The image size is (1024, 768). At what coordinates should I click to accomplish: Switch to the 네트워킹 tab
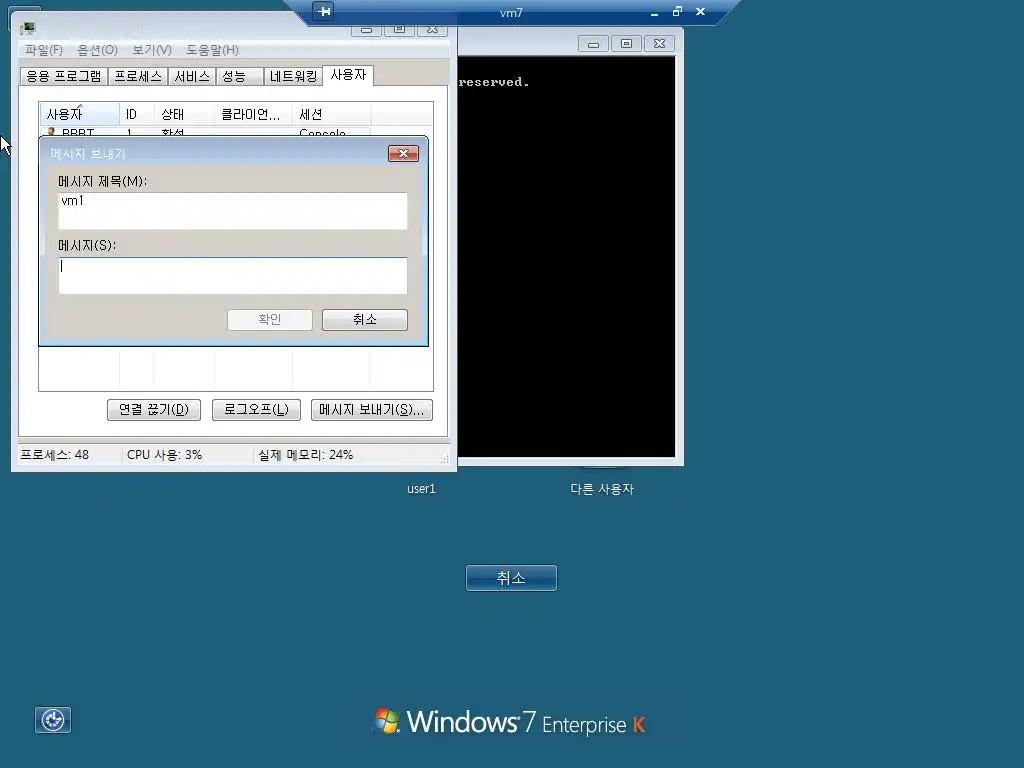tap(293, 76)
